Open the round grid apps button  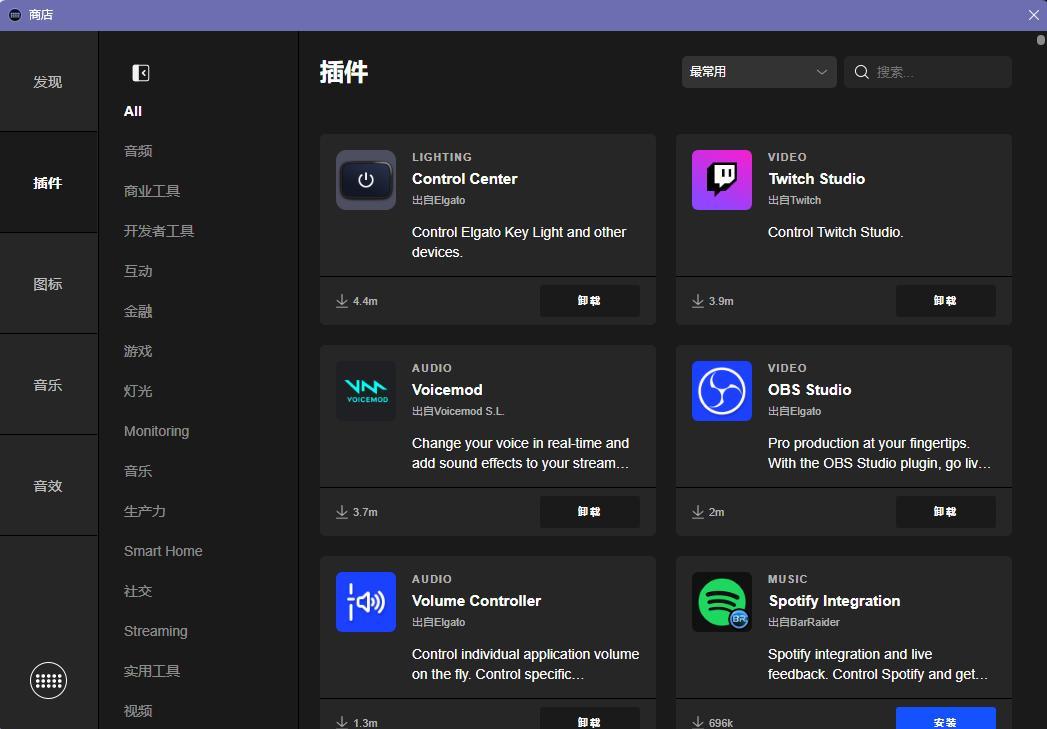(x=48, y=680)
